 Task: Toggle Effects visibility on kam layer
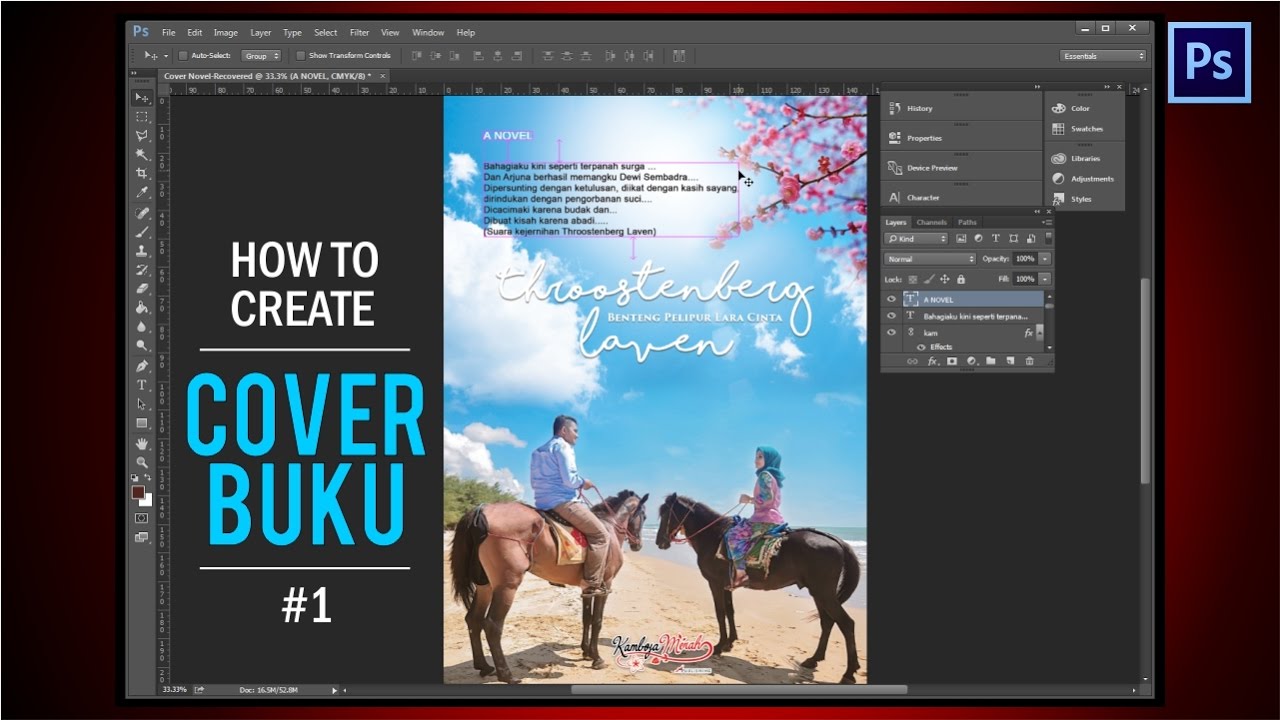921,347
